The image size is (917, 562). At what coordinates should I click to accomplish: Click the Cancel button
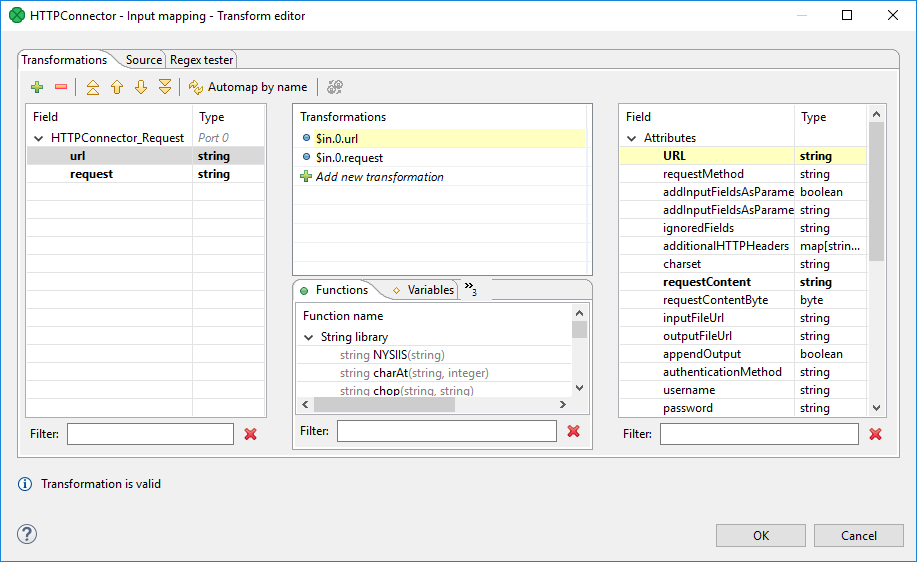coord(859,535)
